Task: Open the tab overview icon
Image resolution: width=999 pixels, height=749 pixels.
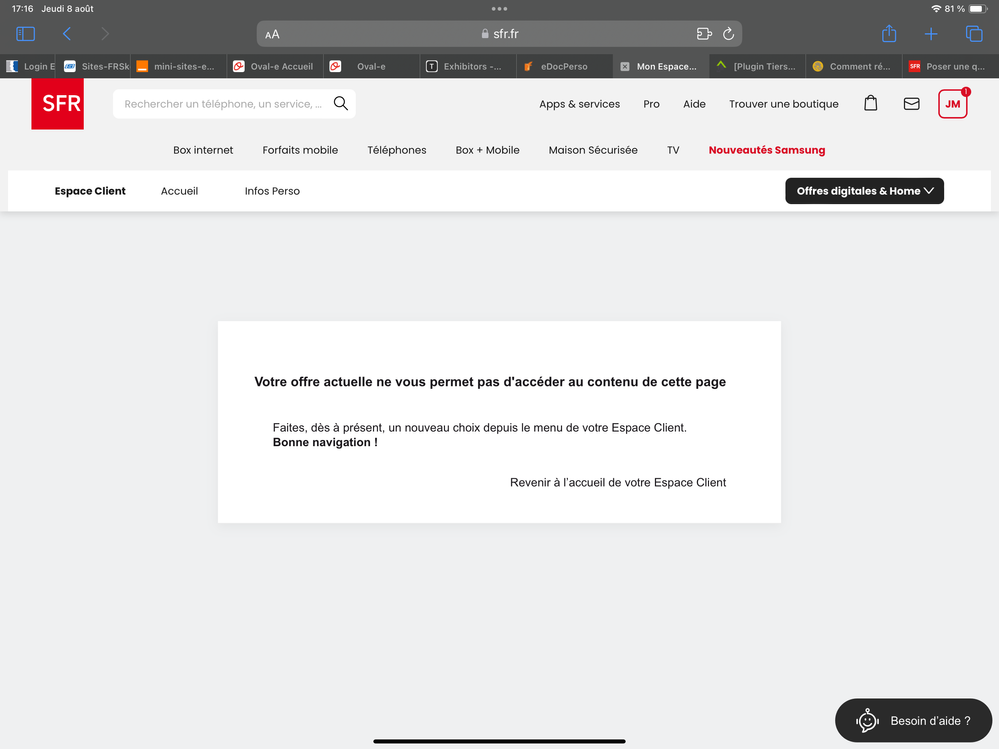Action: 973,34
